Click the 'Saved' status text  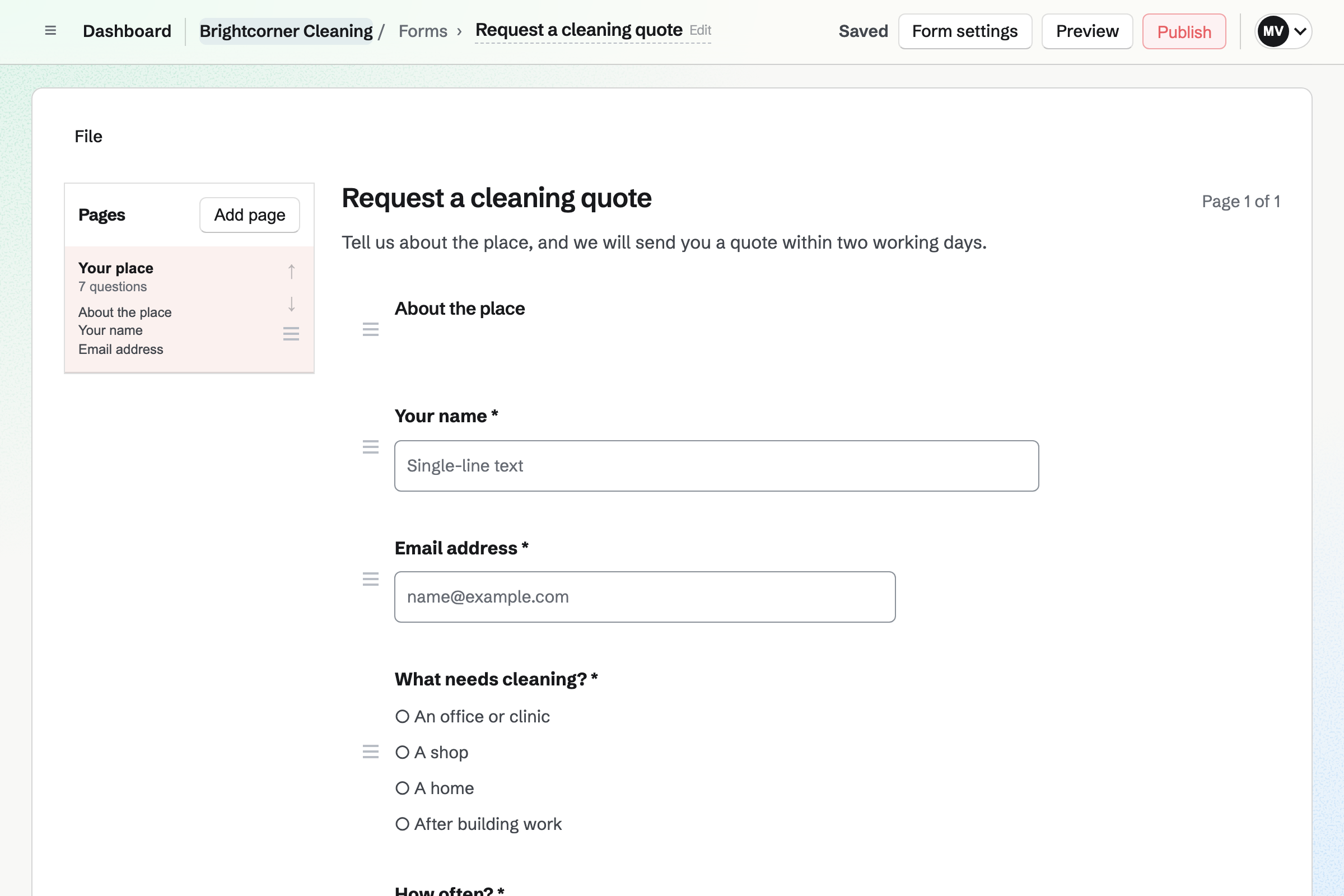864,31
